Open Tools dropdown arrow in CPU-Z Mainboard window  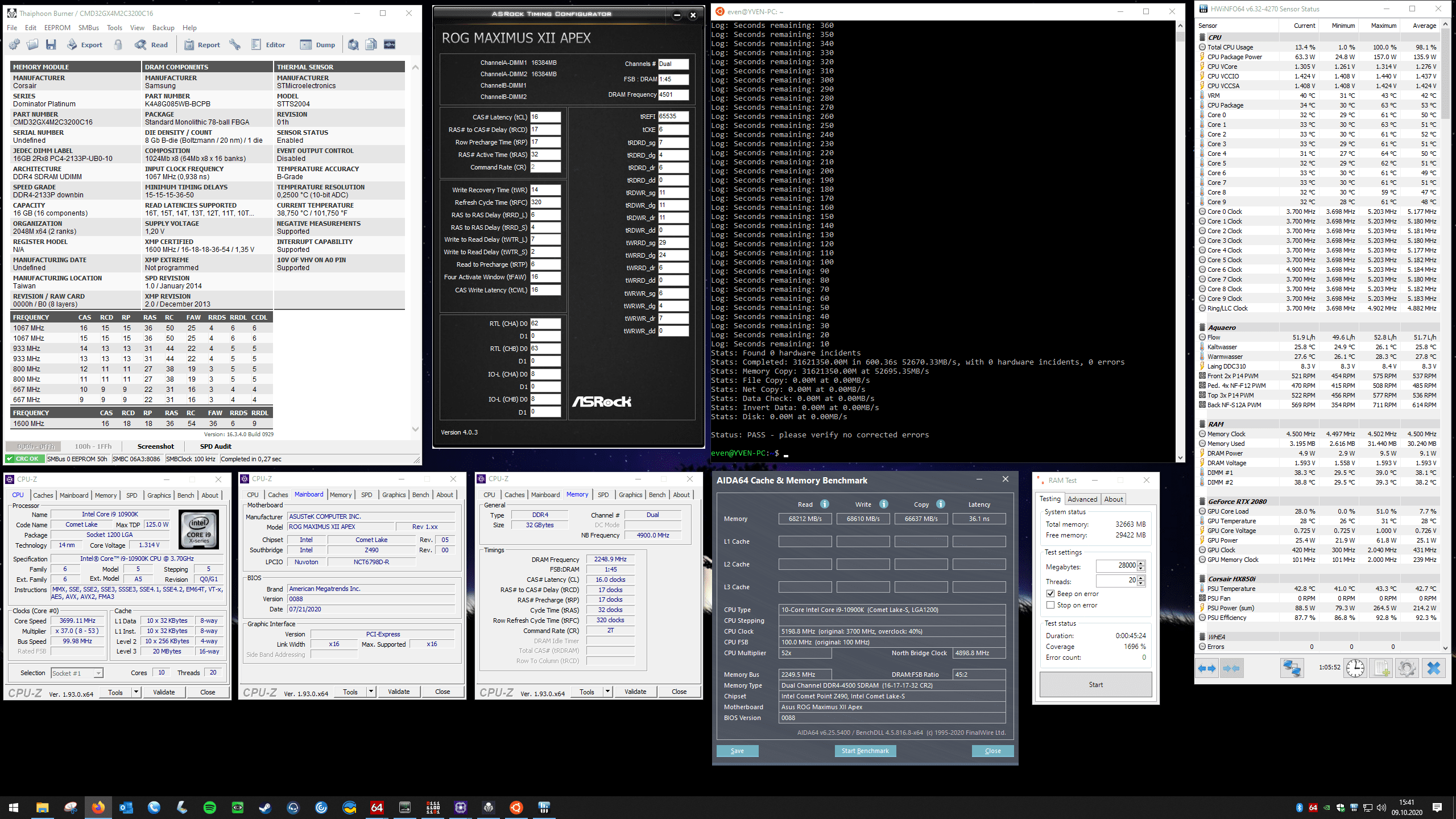[x=371, y=692]
